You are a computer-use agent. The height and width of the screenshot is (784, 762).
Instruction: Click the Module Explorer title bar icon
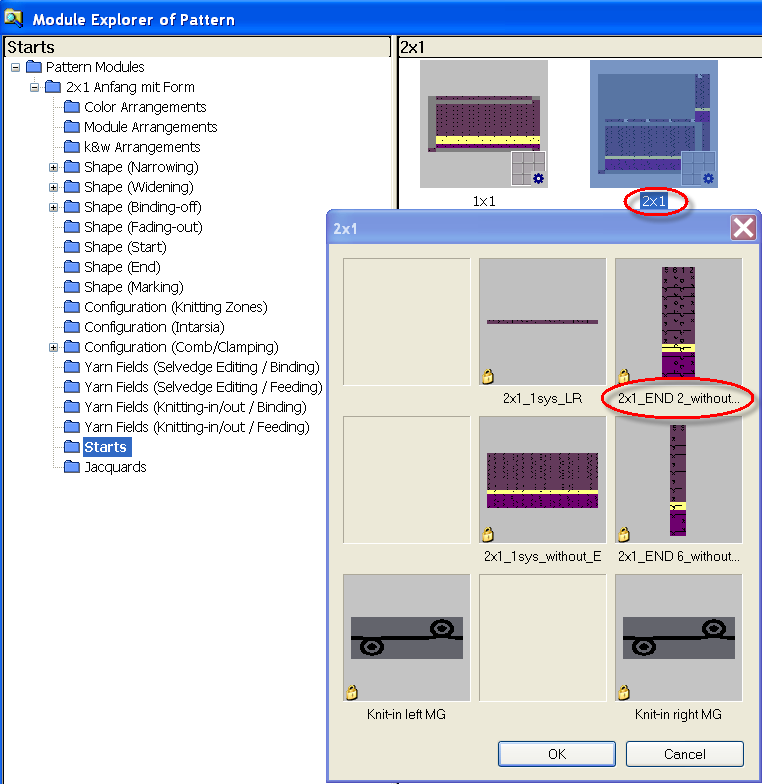14,18
